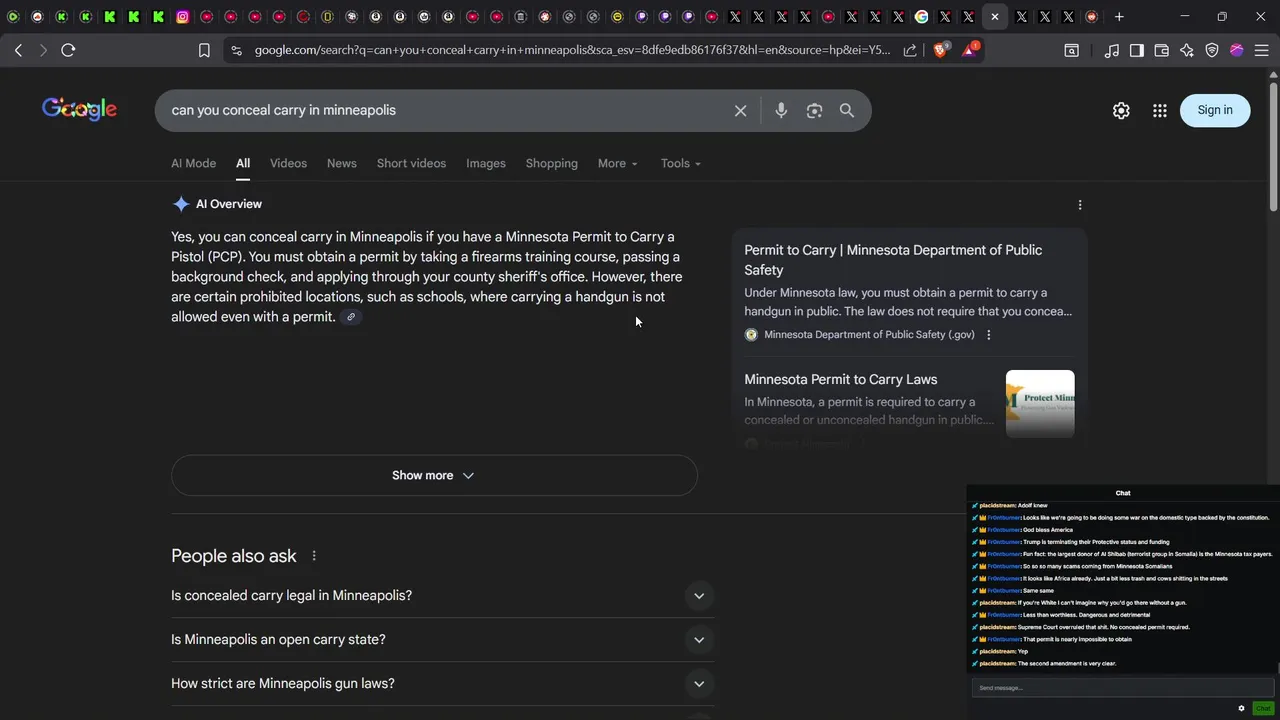Open Short videos results tab
Image resolution: width=1280 pixels, height=720 pixels.
411,164
